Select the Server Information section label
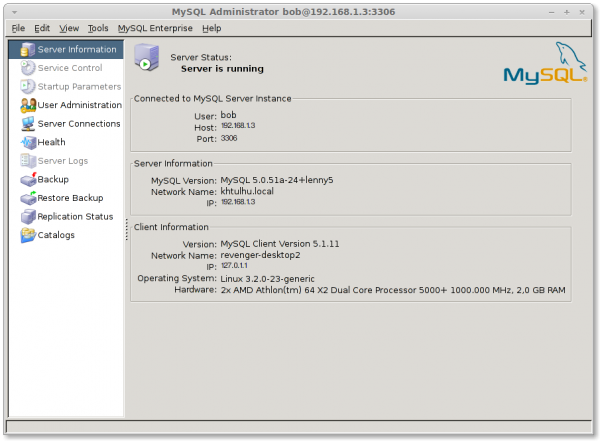The image size is (600, 441). [77, 49]
